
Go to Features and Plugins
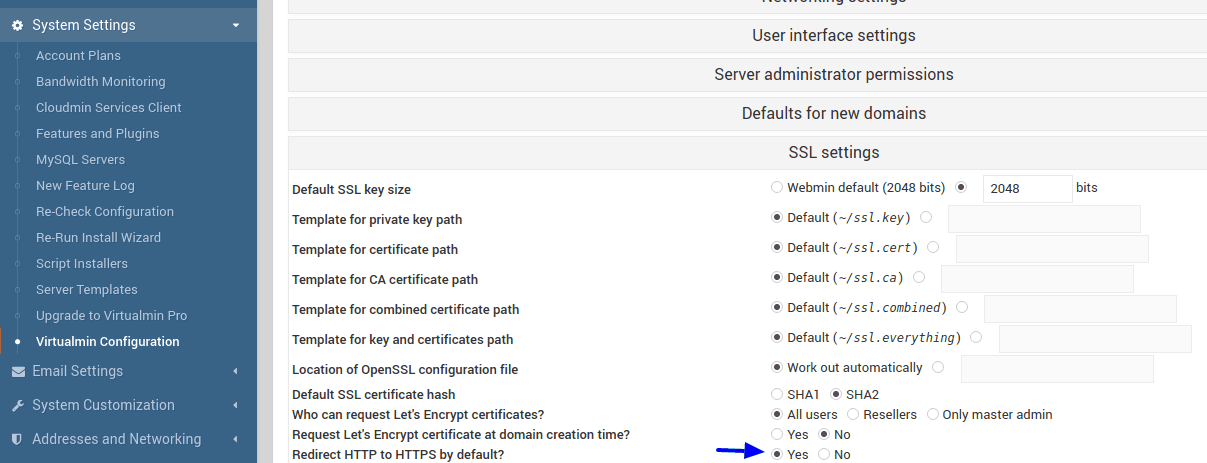98,134
